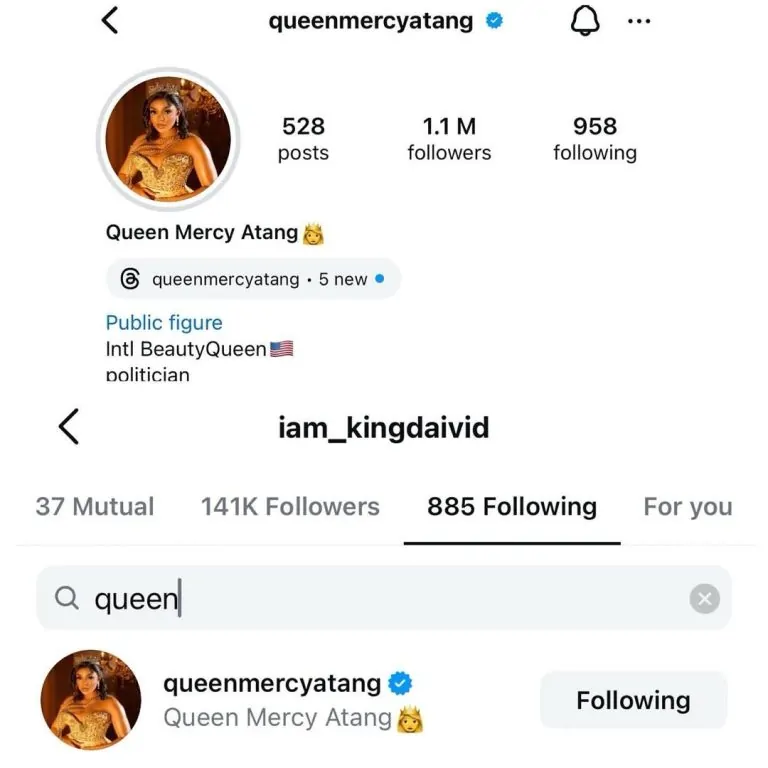Image resolution: width=768 pixels, height=768 pixels.
Task: Open the notification bell for queenmercyatang
Action: click(x=583, y=22)
